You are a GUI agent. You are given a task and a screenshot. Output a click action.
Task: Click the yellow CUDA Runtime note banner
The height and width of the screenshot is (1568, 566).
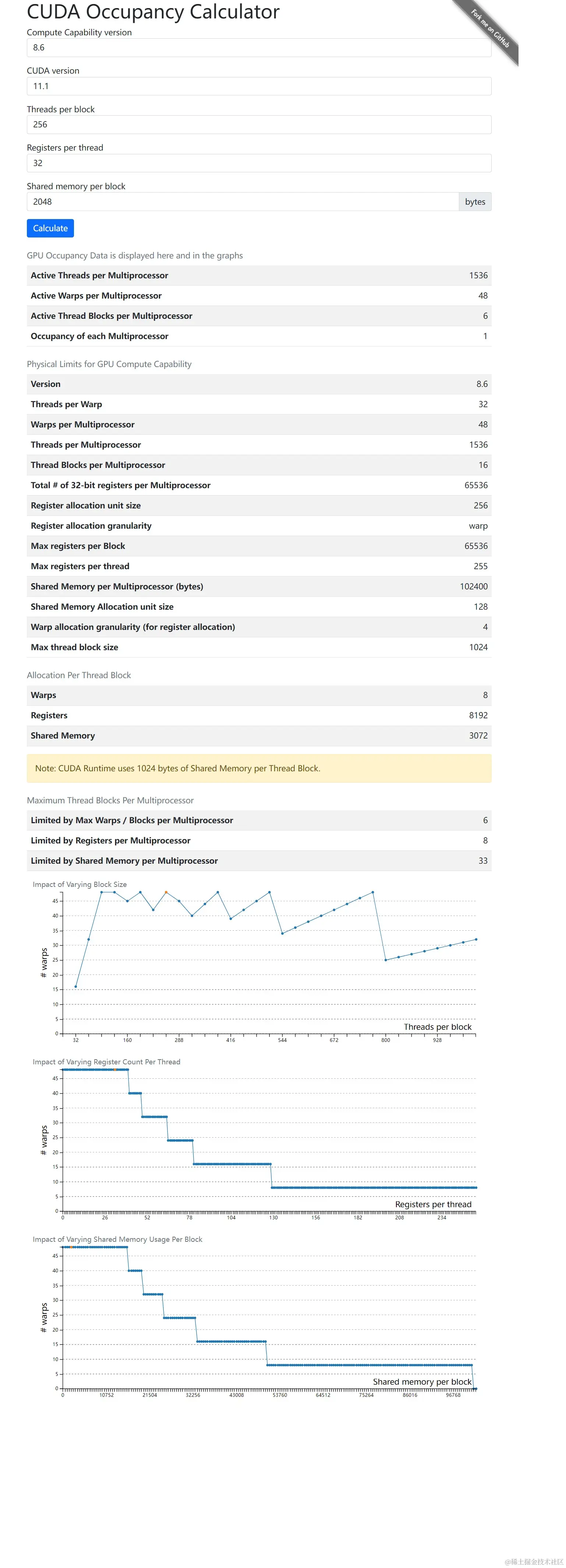(259, 768)
